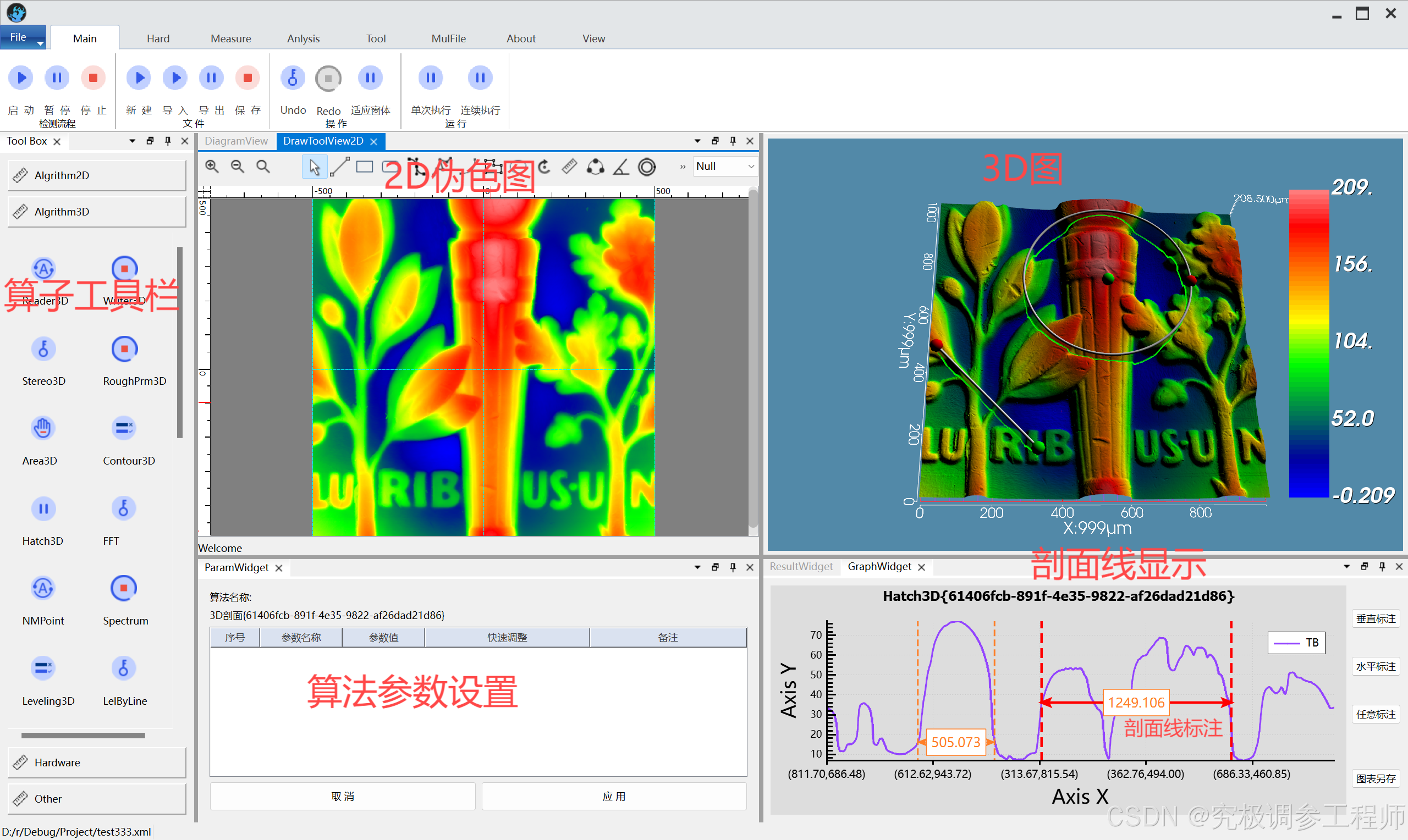Click the zoom in magnifier icon
Viewport: 1408px width, 840px height.
click(x=212, y=167)
